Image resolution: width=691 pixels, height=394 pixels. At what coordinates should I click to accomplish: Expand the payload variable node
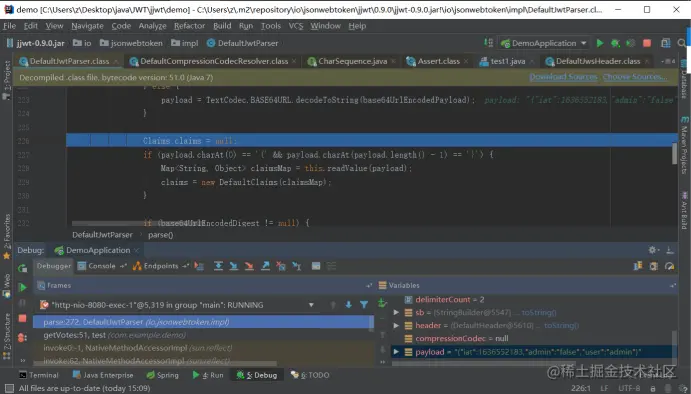click(396, 352)
